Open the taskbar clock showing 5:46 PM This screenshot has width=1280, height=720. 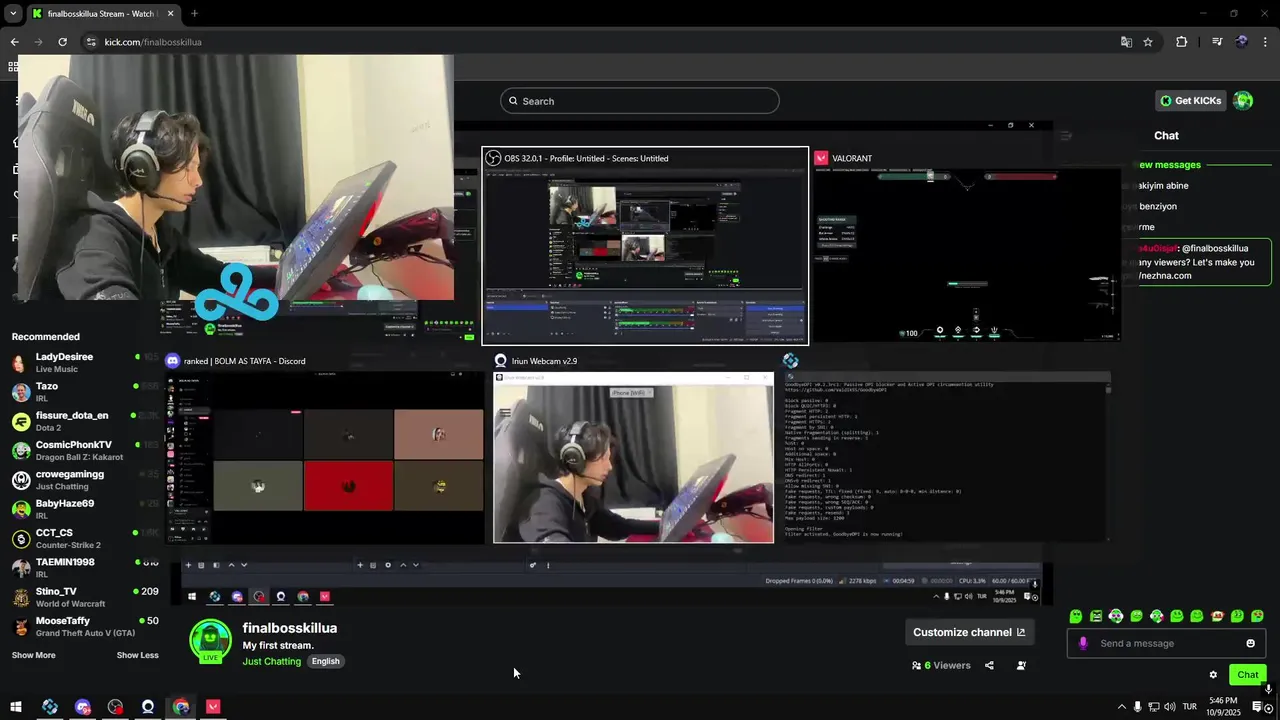(x=1223, y=707)
